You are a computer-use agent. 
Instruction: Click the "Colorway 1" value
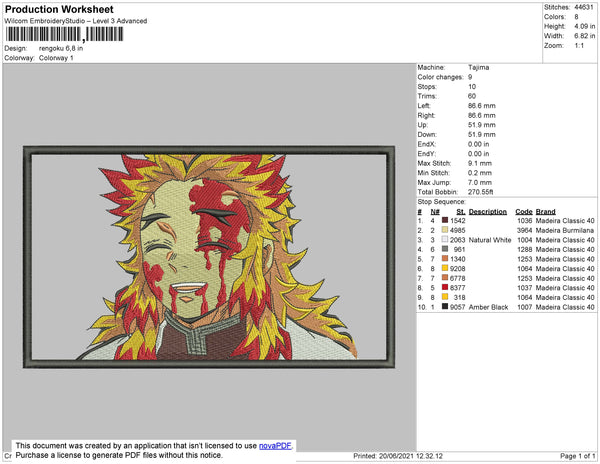coord(56,58)
